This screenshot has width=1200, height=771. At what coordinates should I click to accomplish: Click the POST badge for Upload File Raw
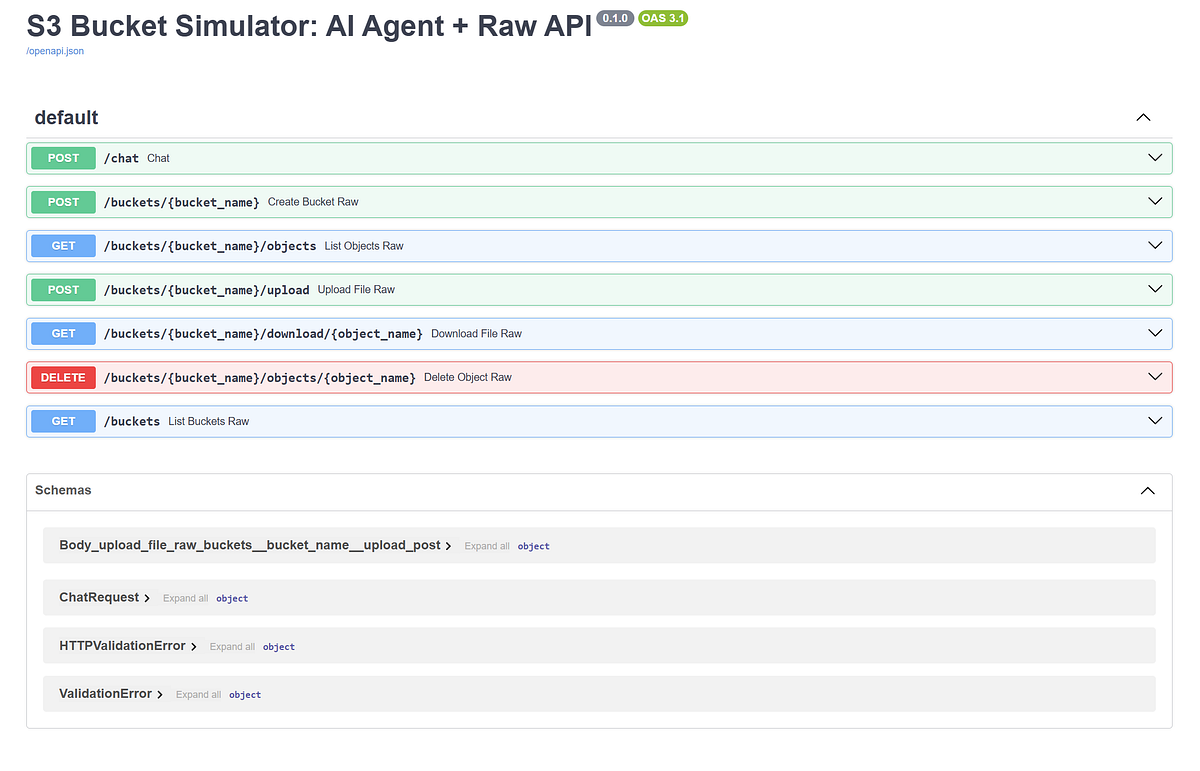pyautogui.click(x=62, y=289)
